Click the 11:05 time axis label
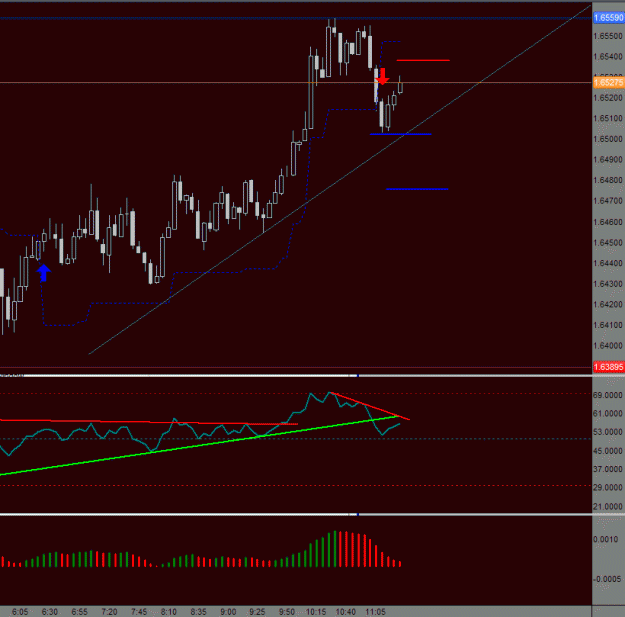Screen dimensions: 625x617 tap(375, 612)
